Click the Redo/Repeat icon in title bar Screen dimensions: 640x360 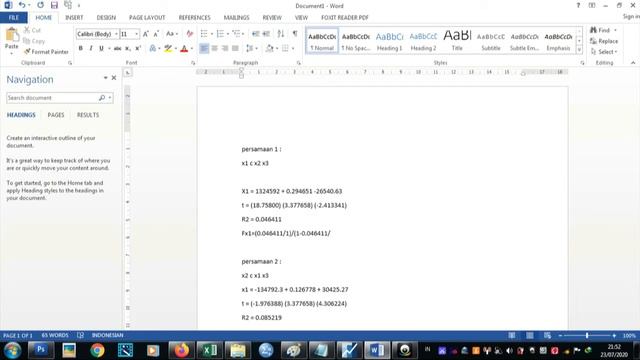click(x=40, y=5)
